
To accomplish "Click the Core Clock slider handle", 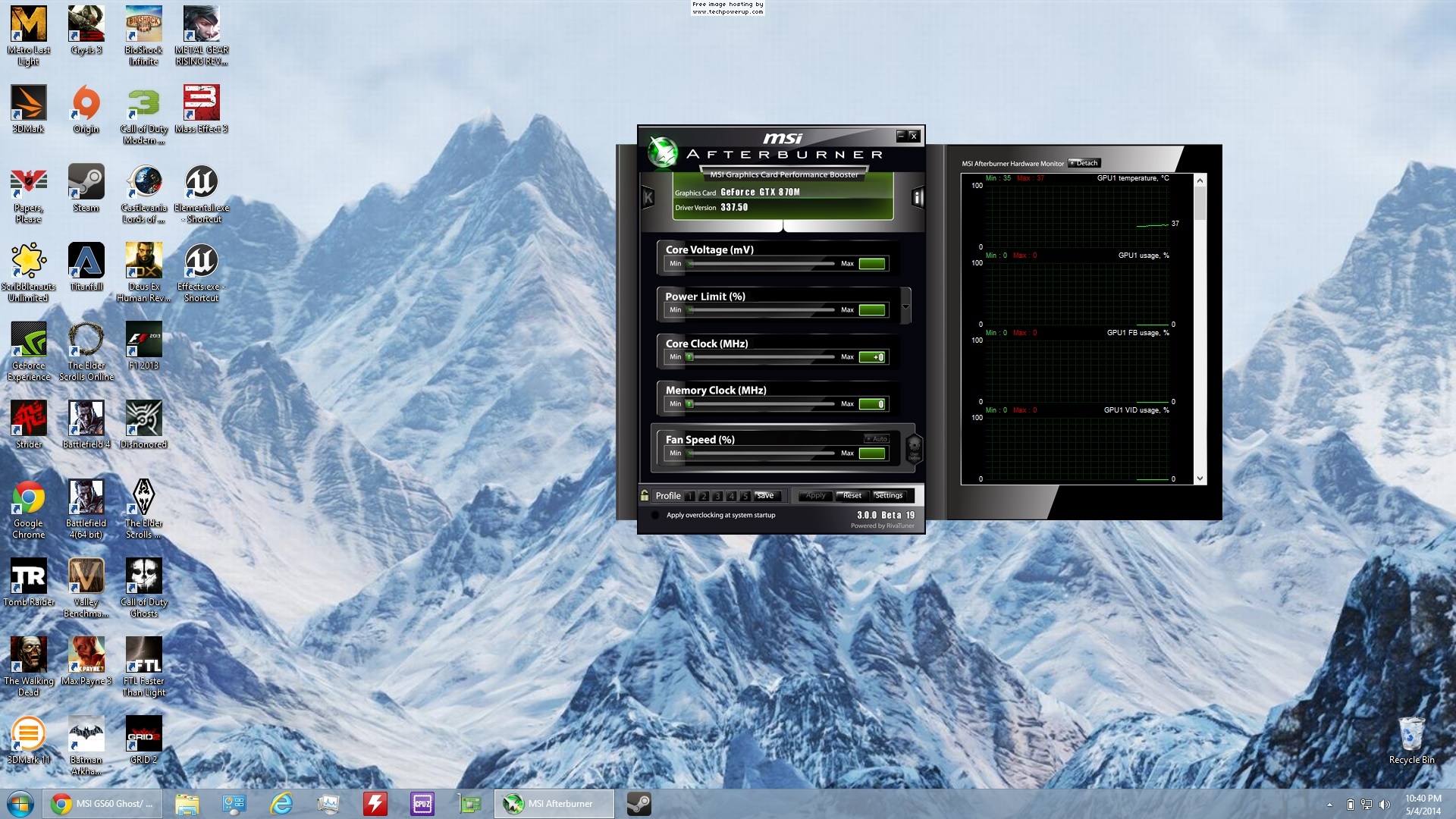I will [x=689, y=357].
